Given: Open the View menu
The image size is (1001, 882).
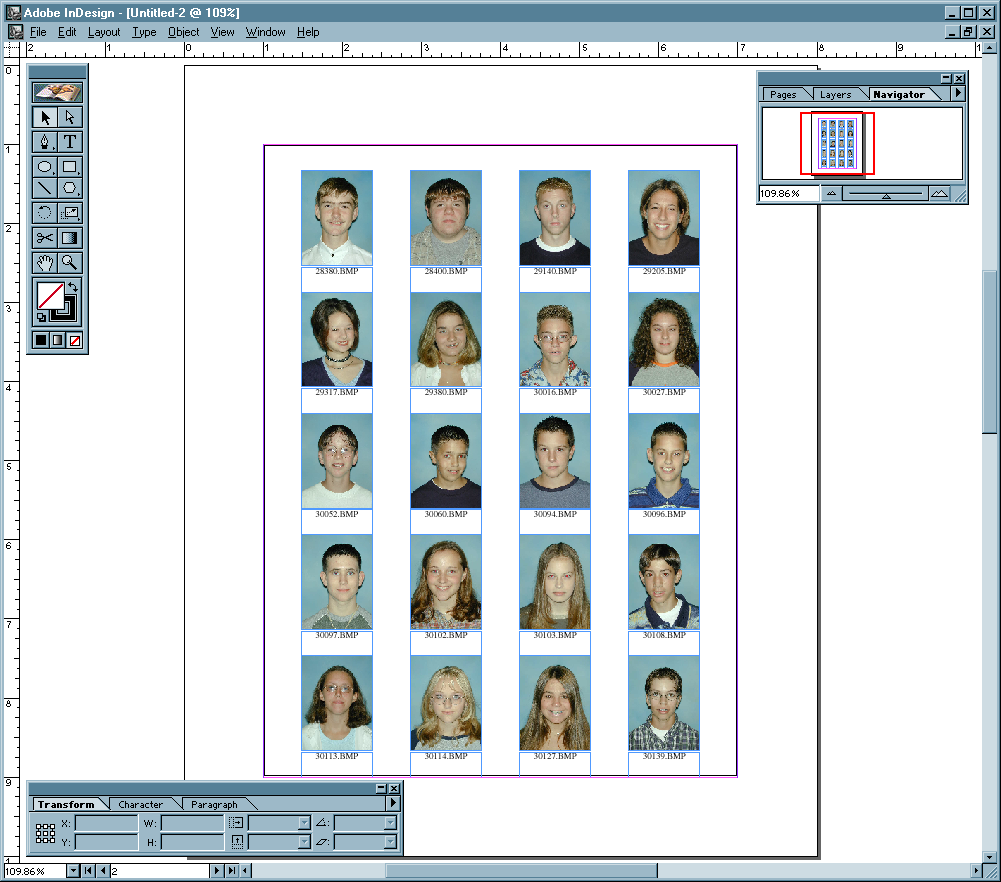Looking at the screenshot, I should [x=222, y=32].
